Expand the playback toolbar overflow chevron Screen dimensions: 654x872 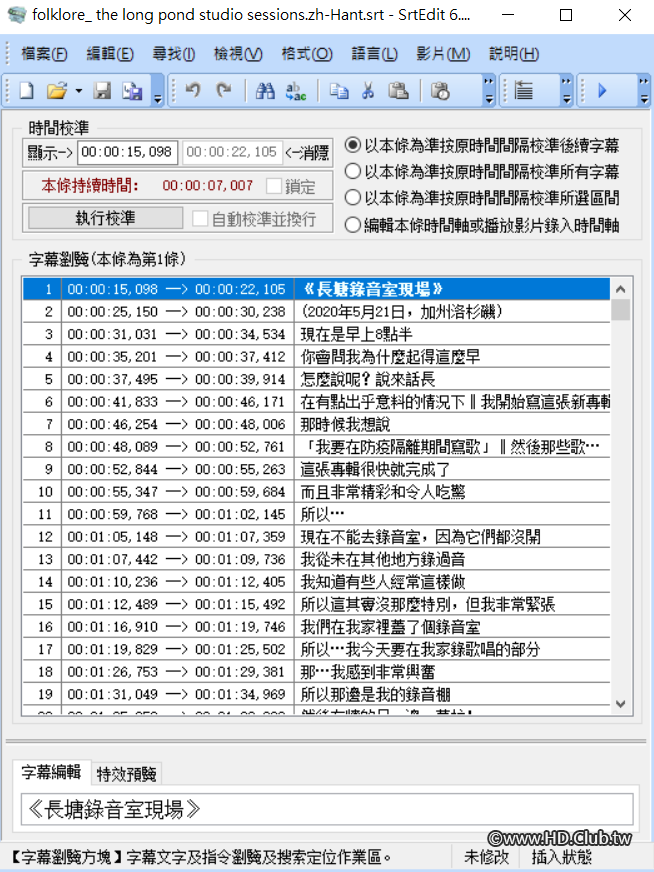click(x=643, y=90)
